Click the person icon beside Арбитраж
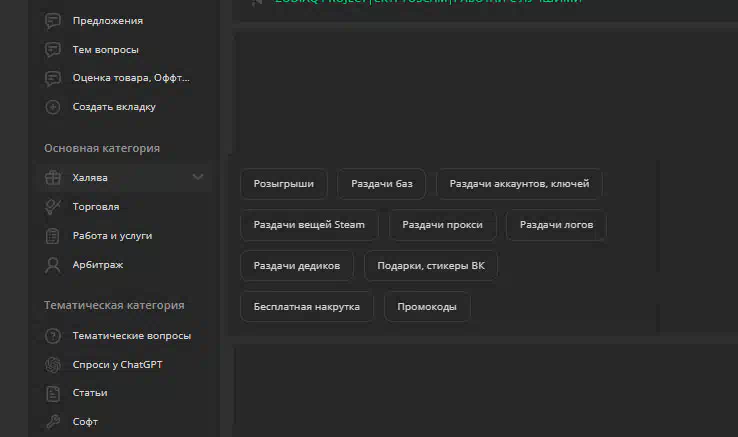The image size is (738, 437). [x=53, y=265]
